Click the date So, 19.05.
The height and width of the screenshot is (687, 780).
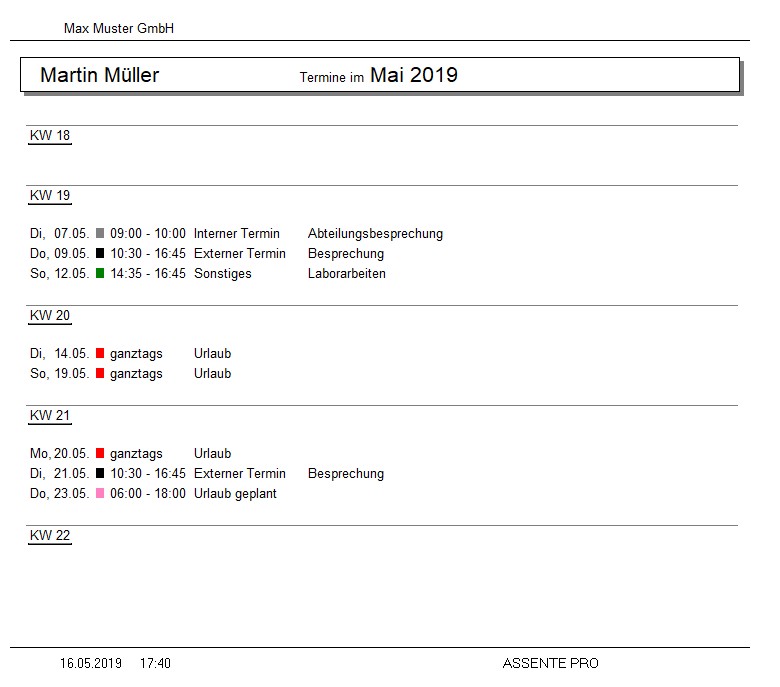60,374
